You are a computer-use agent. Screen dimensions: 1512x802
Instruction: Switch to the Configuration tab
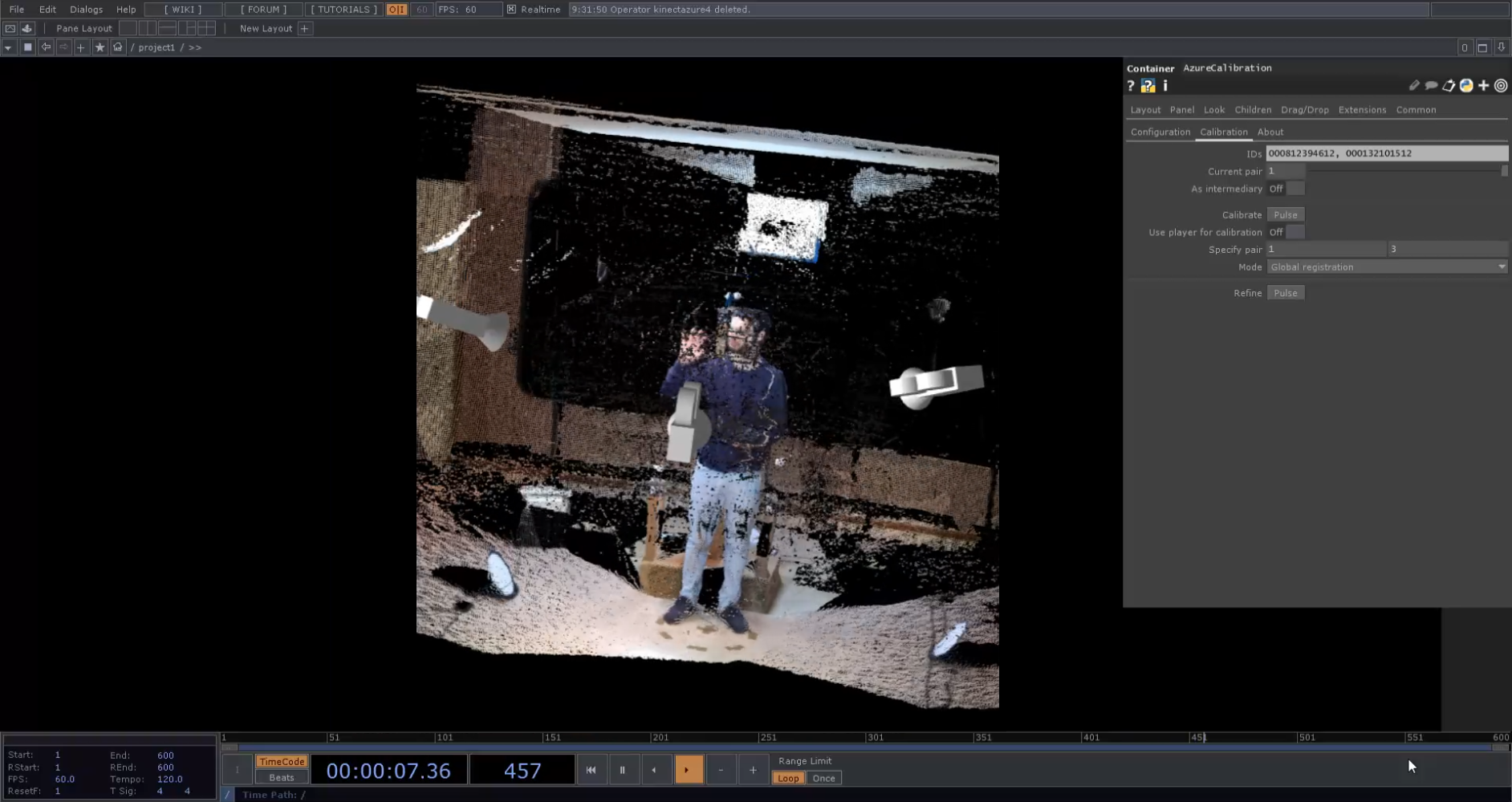[x=1160, y=132]
